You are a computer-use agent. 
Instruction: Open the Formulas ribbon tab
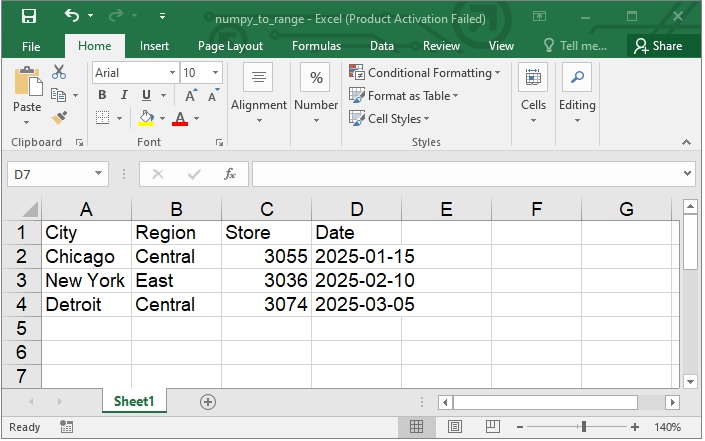pyautogui.click(x=316, y=46)
